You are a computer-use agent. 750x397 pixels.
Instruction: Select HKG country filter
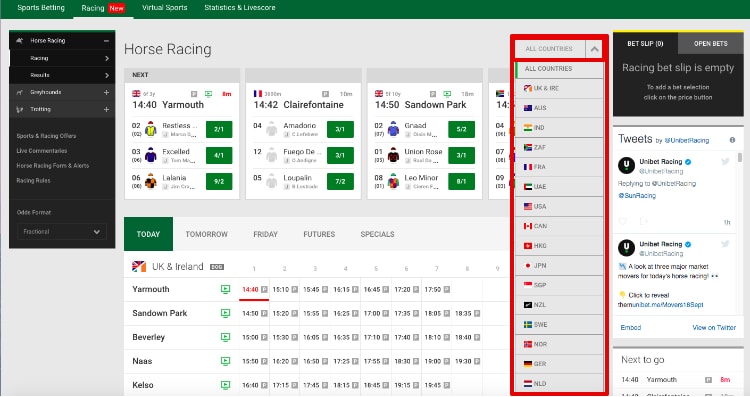point(559,246)
